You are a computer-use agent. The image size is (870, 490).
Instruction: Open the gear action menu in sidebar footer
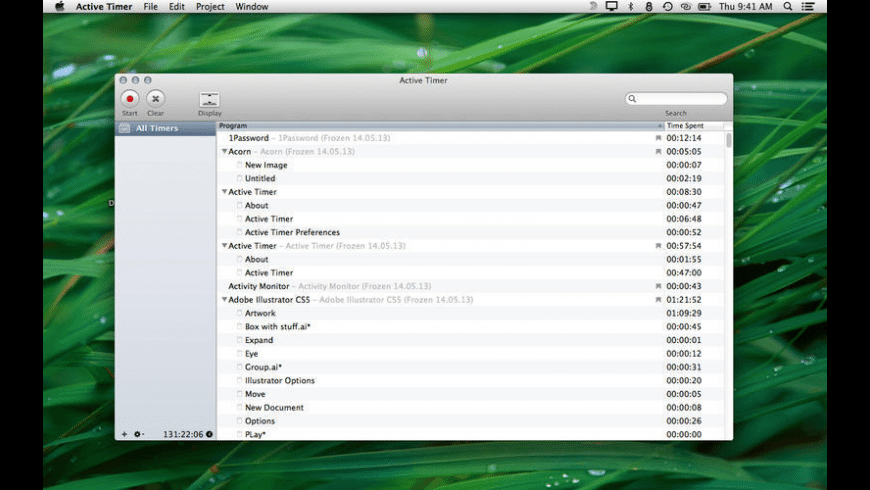tap(139, 434)
